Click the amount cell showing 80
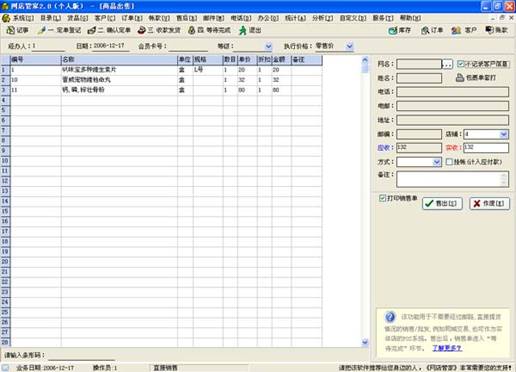 pyautogui.click(x=281, y=90)
